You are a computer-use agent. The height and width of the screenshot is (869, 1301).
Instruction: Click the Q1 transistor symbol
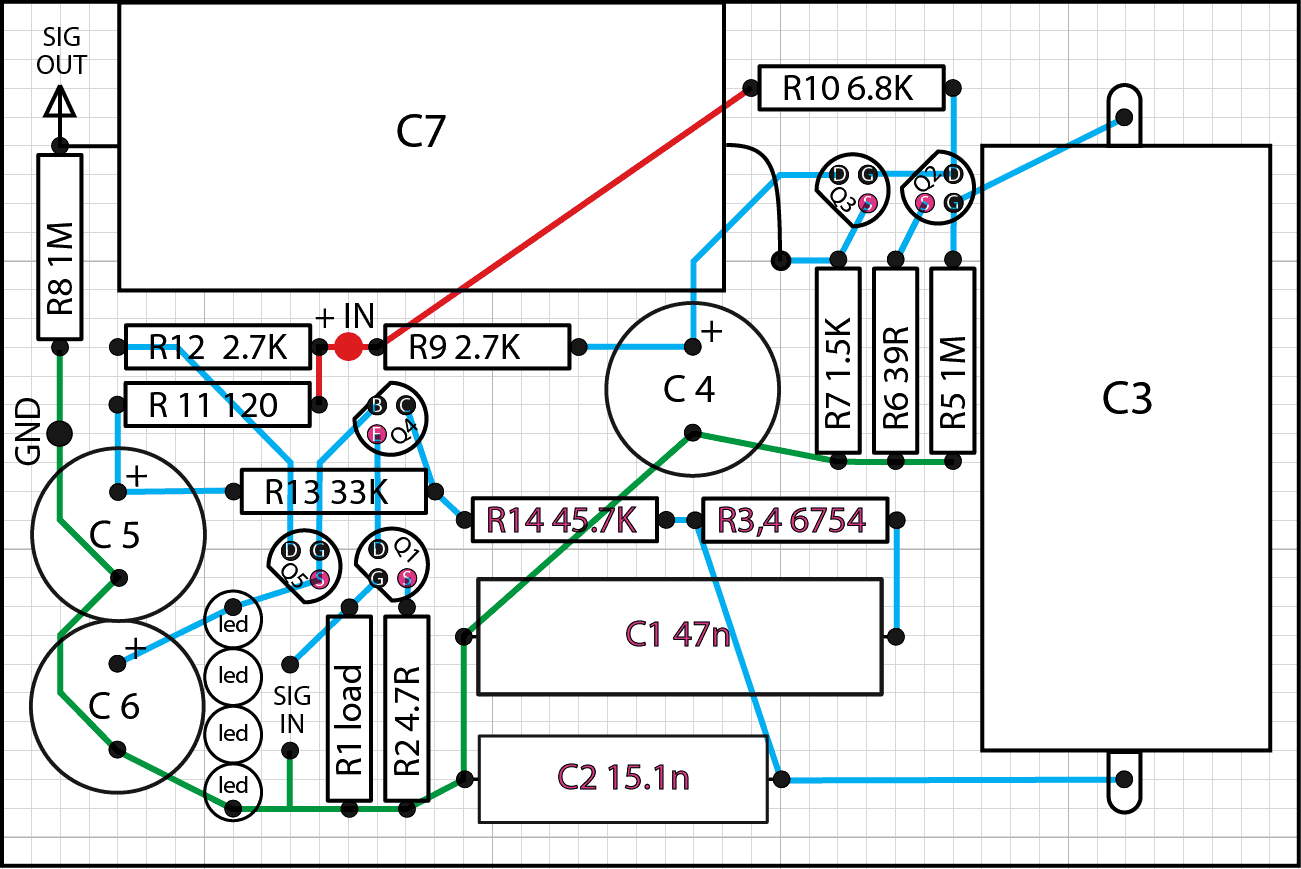click(392, 563)
